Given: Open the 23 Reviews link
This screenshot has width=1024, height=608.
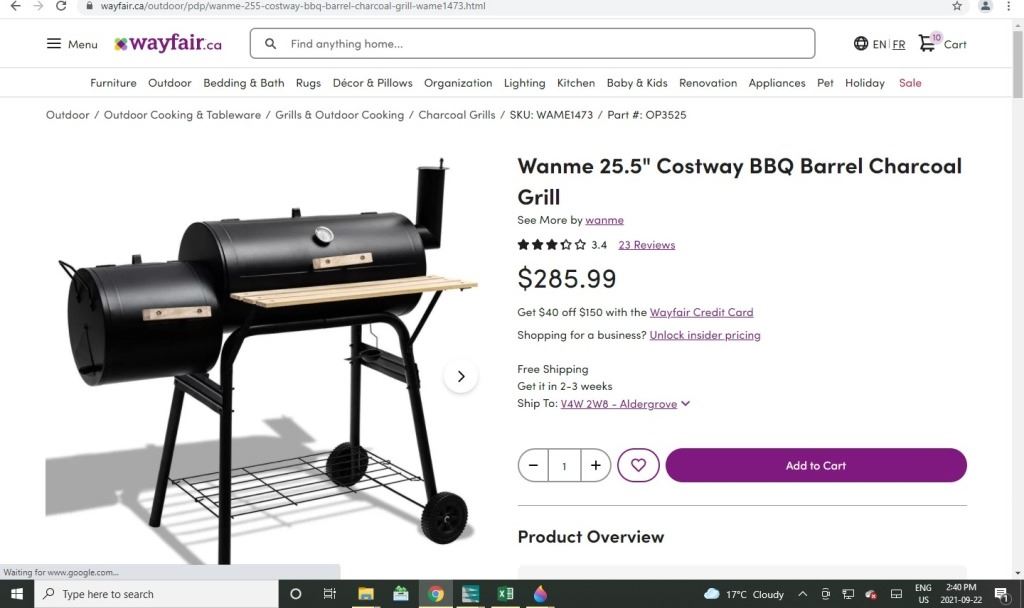Looking at the screenshot, I should (647, 245).
